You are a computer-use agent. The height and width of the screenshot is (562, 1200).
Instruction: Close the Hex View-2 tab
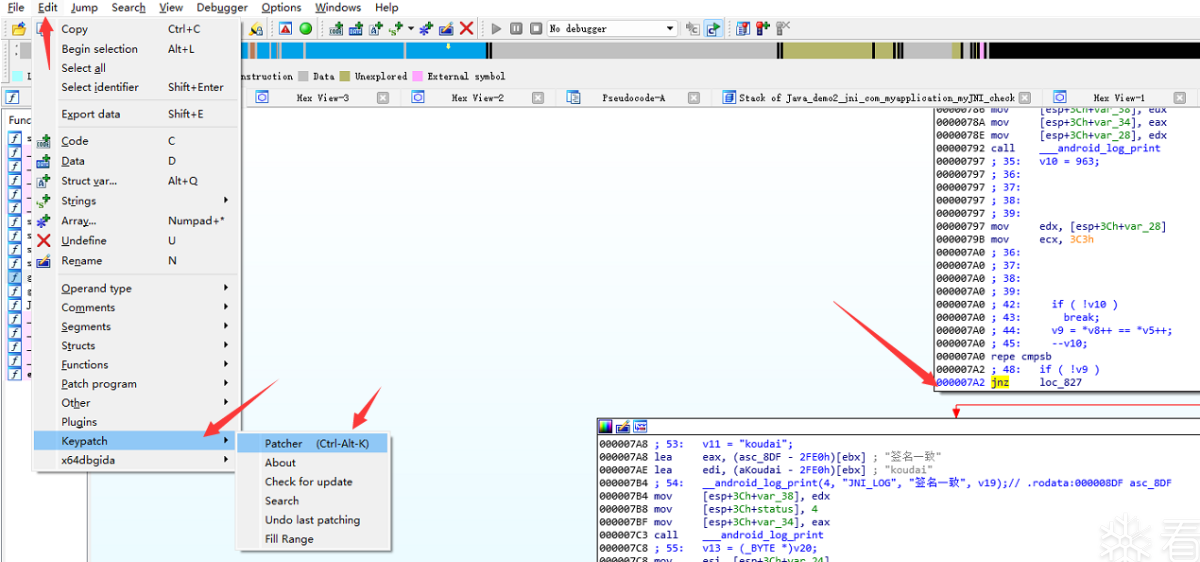click(538, 97)
